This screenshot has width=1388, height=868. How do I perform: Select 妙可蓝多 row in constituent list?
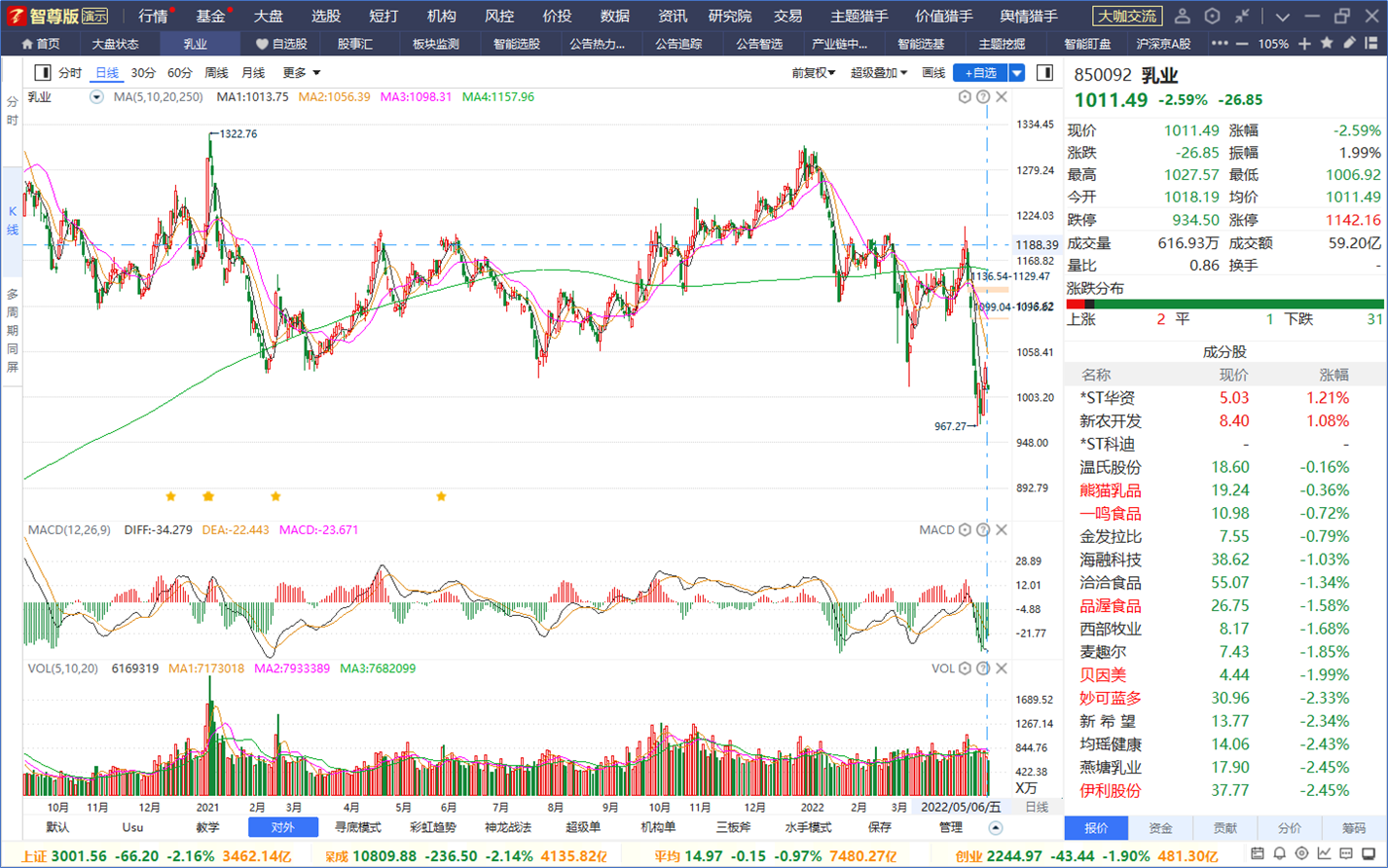pyautogui.click(x=1224, y=699)
